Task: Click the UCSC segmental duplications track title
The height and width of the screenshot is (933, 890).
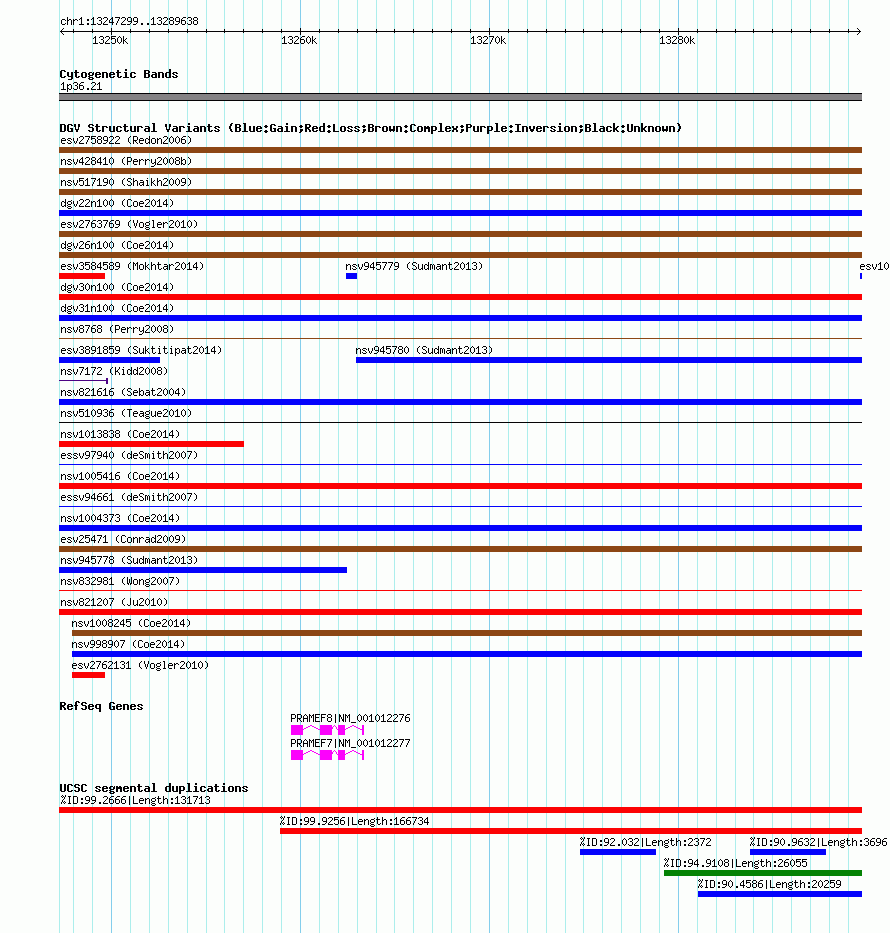Action: (x=154, y=788)
